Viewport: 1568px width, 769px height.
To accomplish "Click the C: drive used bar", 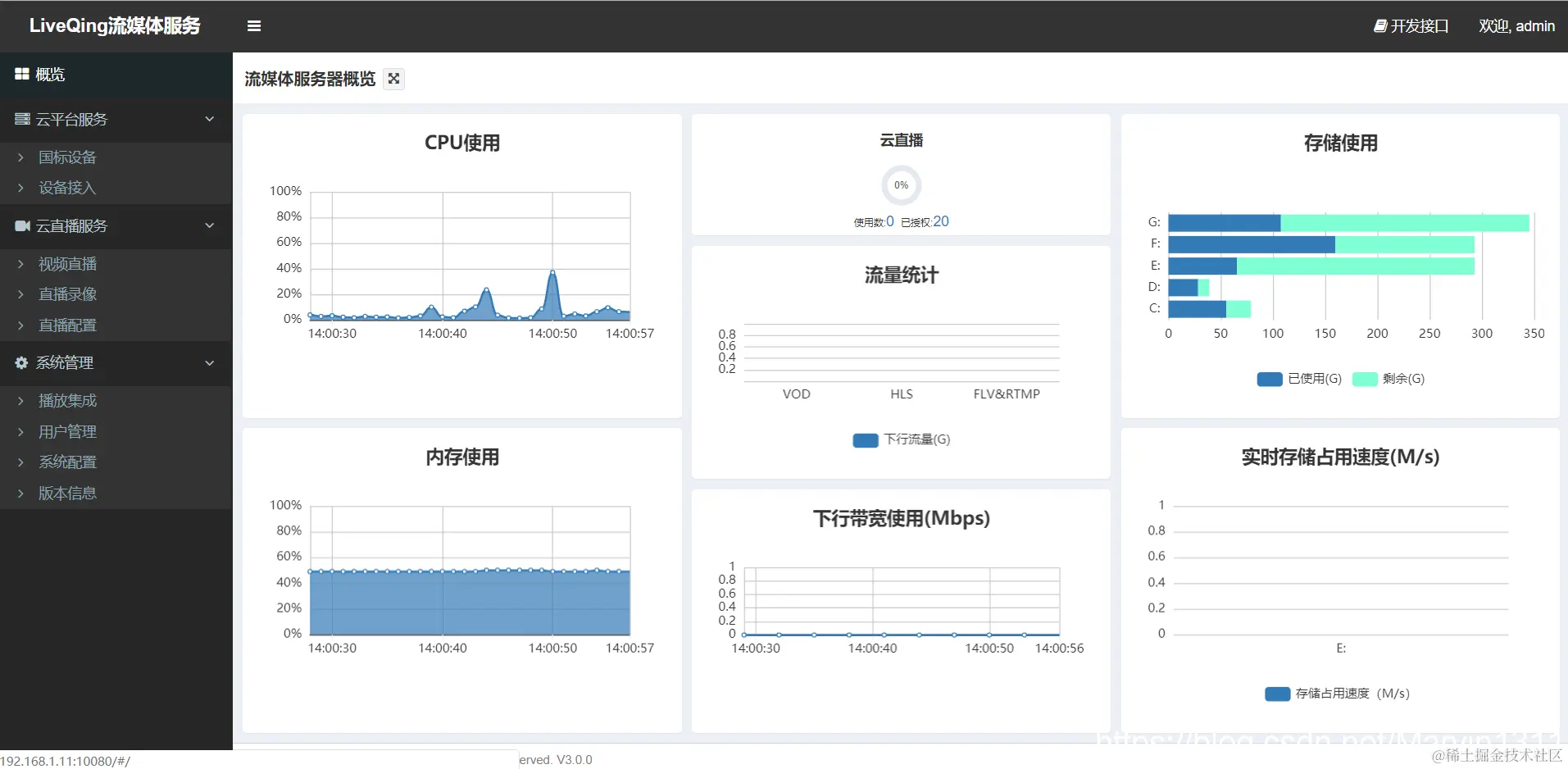I will 1197,309.
